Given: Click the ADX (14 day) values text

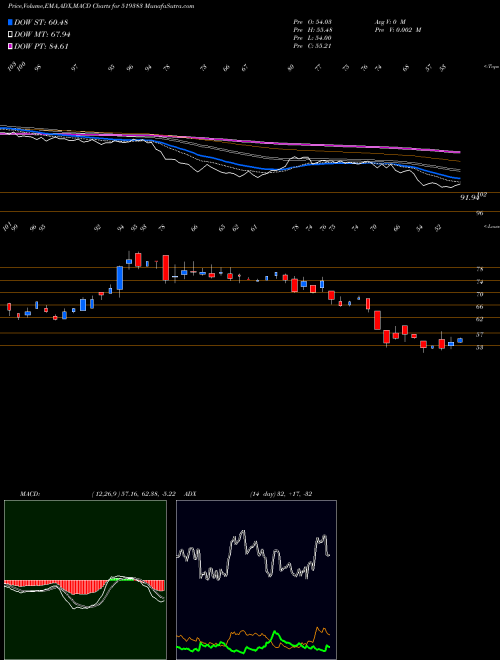Looking at the screenshot, I should coord(281,494).
